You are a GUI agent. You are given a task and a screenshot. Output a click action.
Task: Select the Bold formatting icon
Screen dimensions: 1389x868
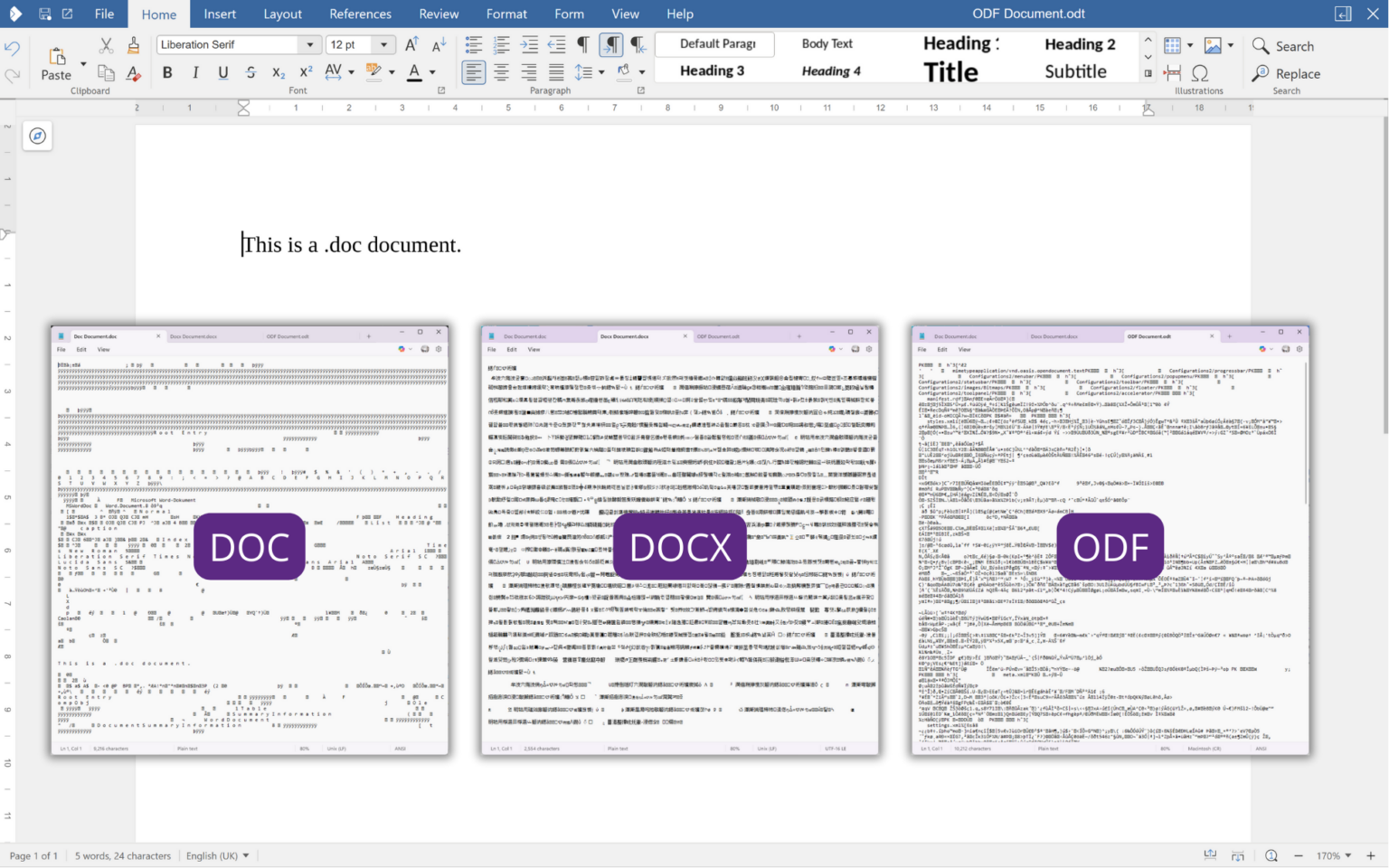tap(167, 73)
